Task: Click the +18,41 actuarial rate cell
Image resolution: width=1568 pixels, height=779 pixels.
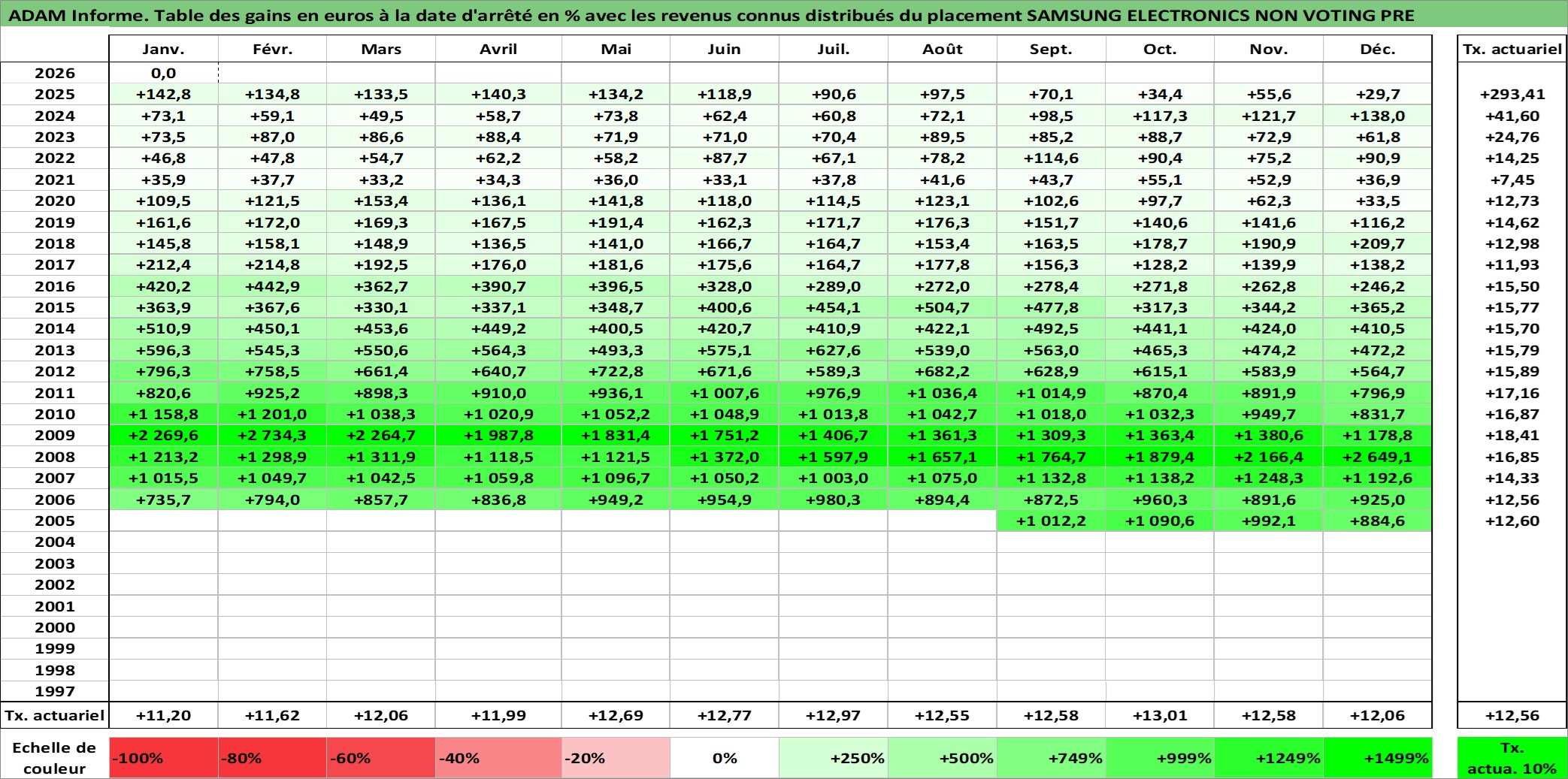Action: [x=1512, y=435]
